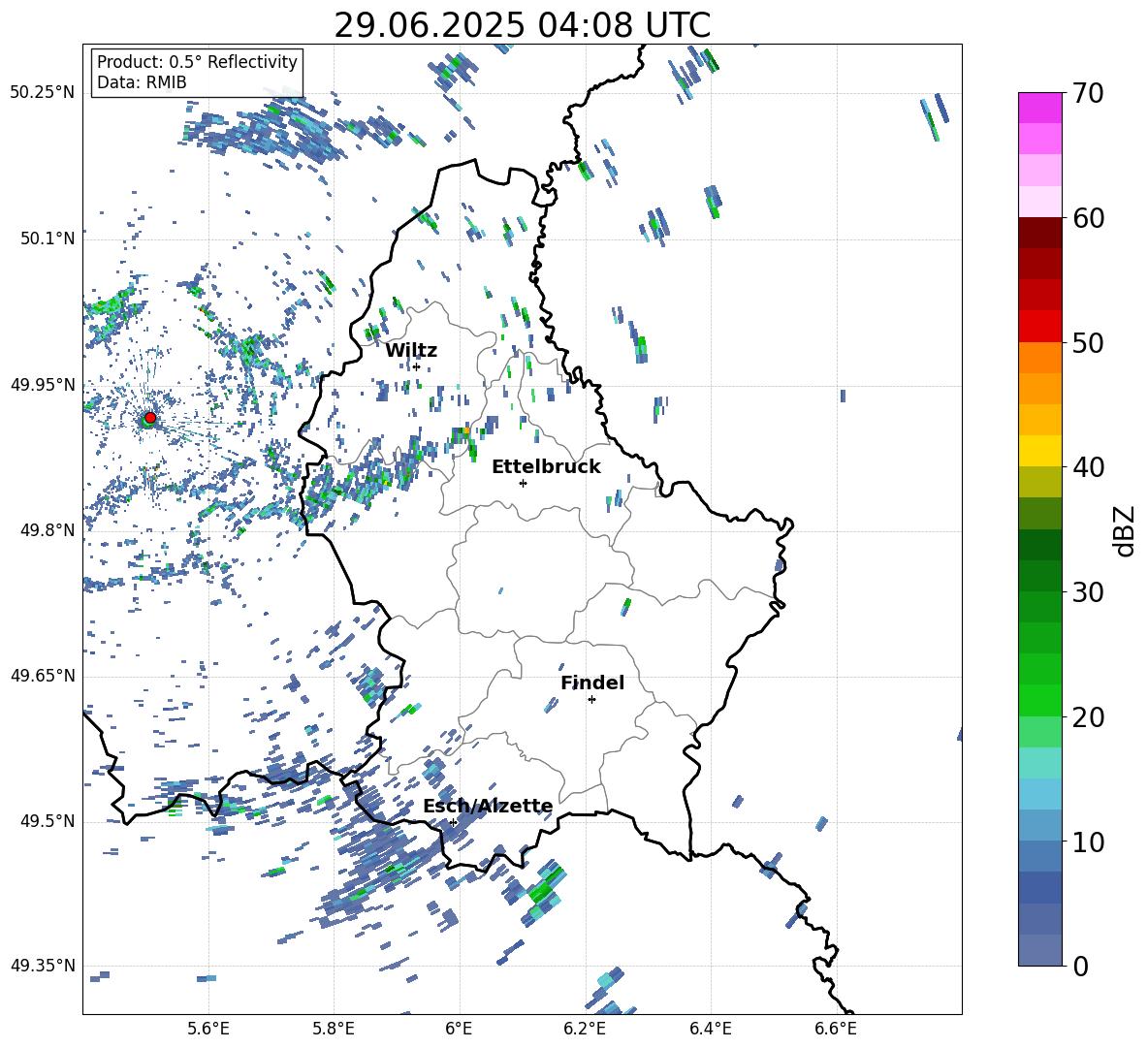
Task: Click the 6.4°E longitude label
Action: click(x=710, y=1029)
